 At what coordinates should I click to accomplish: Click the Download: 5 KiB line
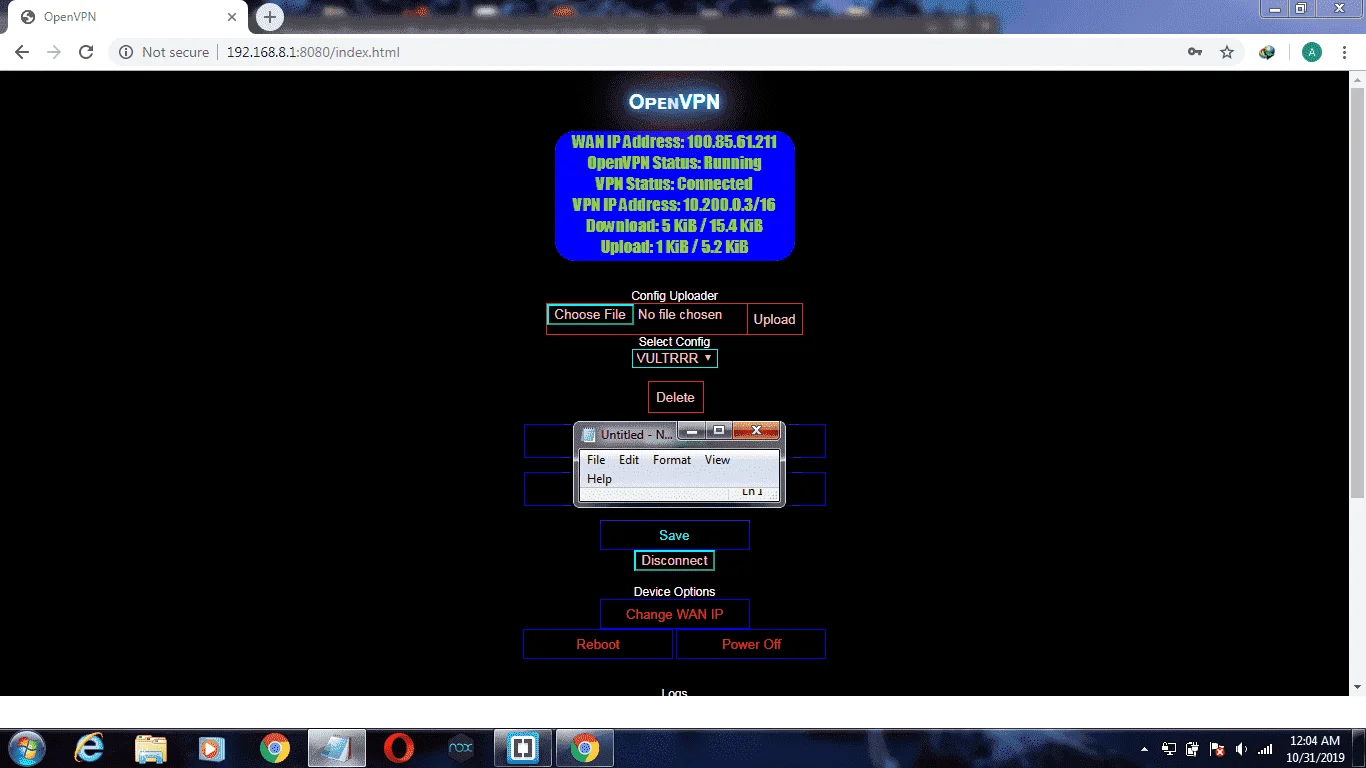point(674,226)
